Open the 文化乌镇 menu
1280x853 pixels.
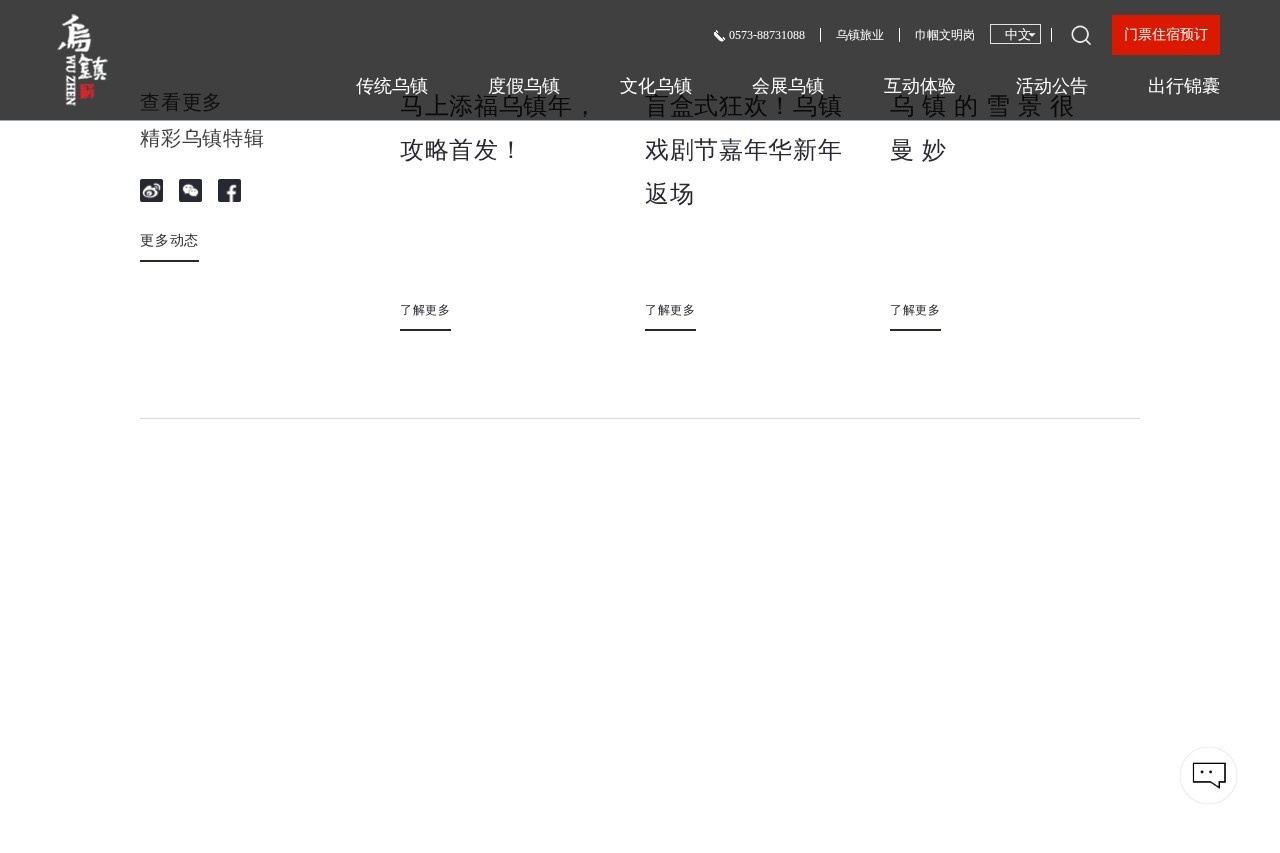pos(656,86)
